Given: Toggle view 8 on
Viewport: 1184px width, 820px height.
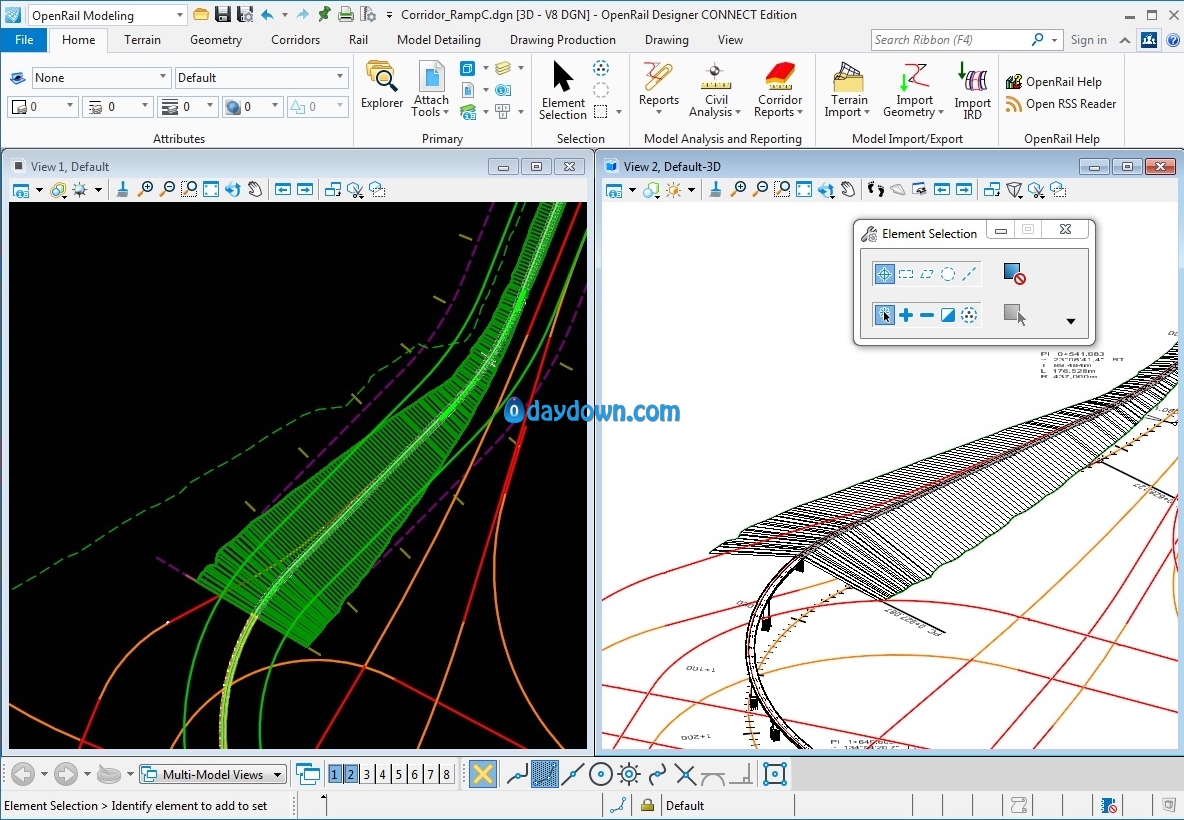Looking at the screenshot, I should pyautogui.click(x=446, y=774).
